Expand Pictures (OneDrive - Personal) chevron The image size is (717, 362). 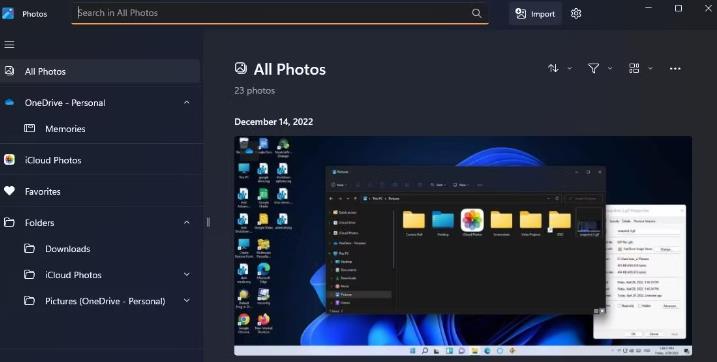coord(187,301)
